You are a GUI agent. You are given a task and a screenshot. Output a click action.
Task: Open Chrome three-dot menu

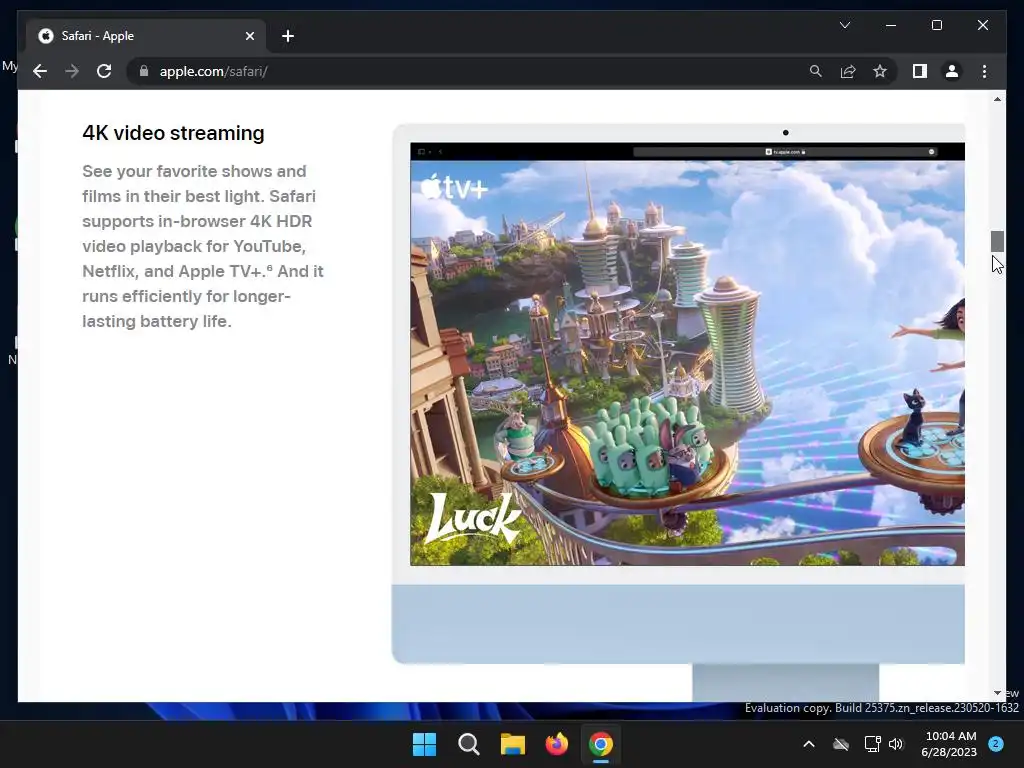click(x=984, y=71)
